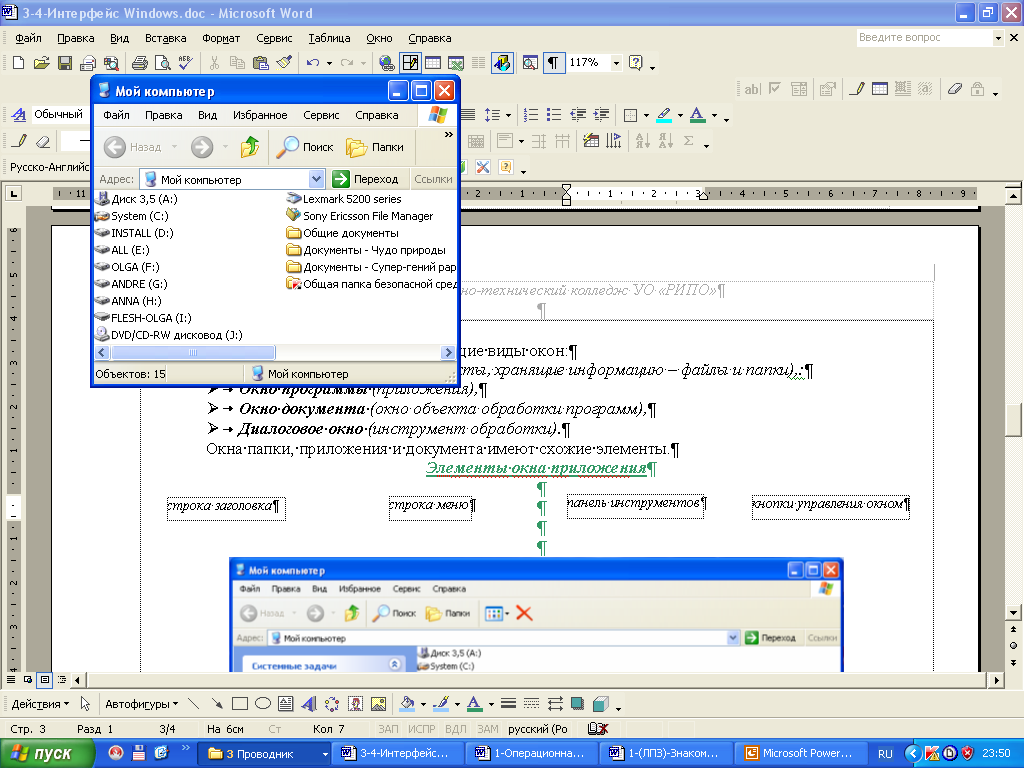Select the Общие документы folder
The width and height of the screenshot is (1024, 768).
(x=342, y=232)
